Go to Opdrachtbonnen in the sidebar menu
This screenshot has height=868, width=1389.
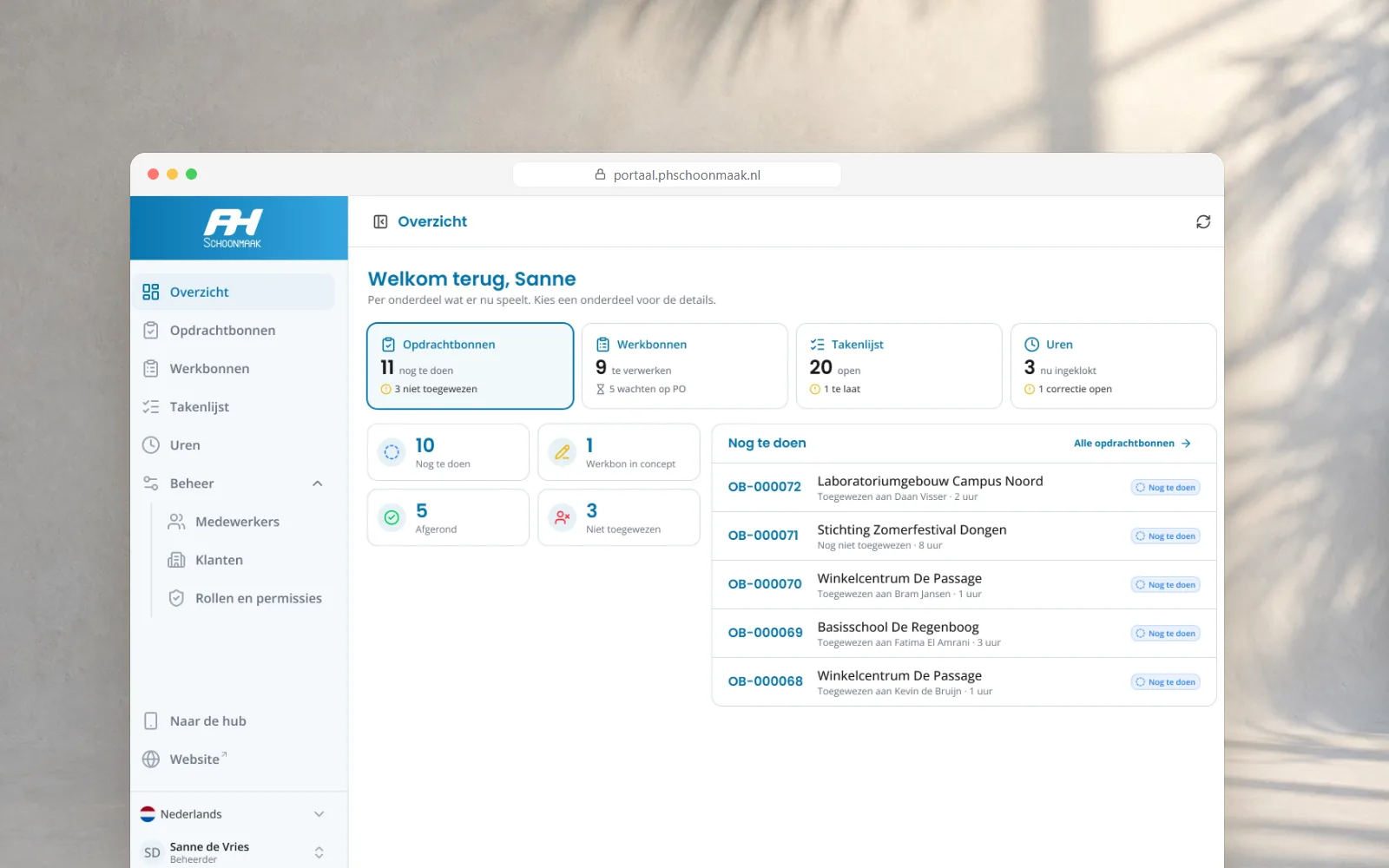tap(233, 331)
